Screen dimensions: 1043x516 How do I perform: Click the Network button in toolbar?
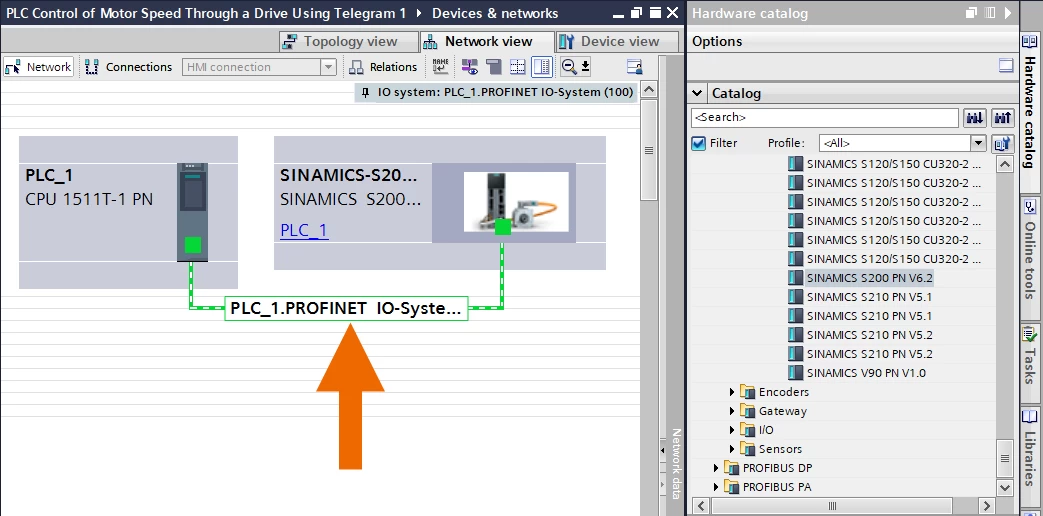coord(39,66)
